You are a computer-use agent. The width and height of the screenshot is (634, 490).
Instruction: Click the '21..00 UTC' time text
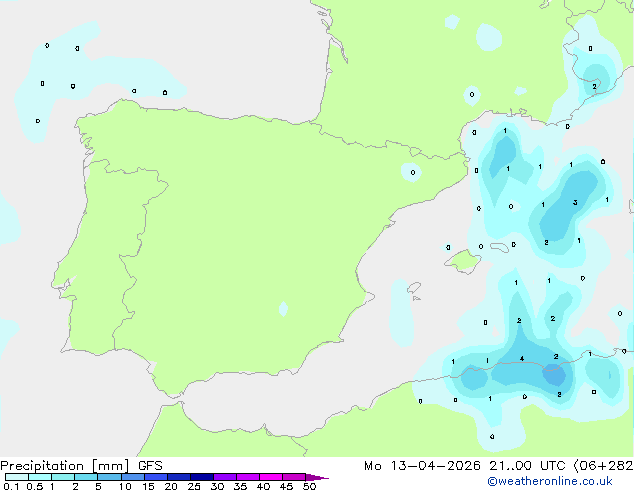tap(527, 466)
